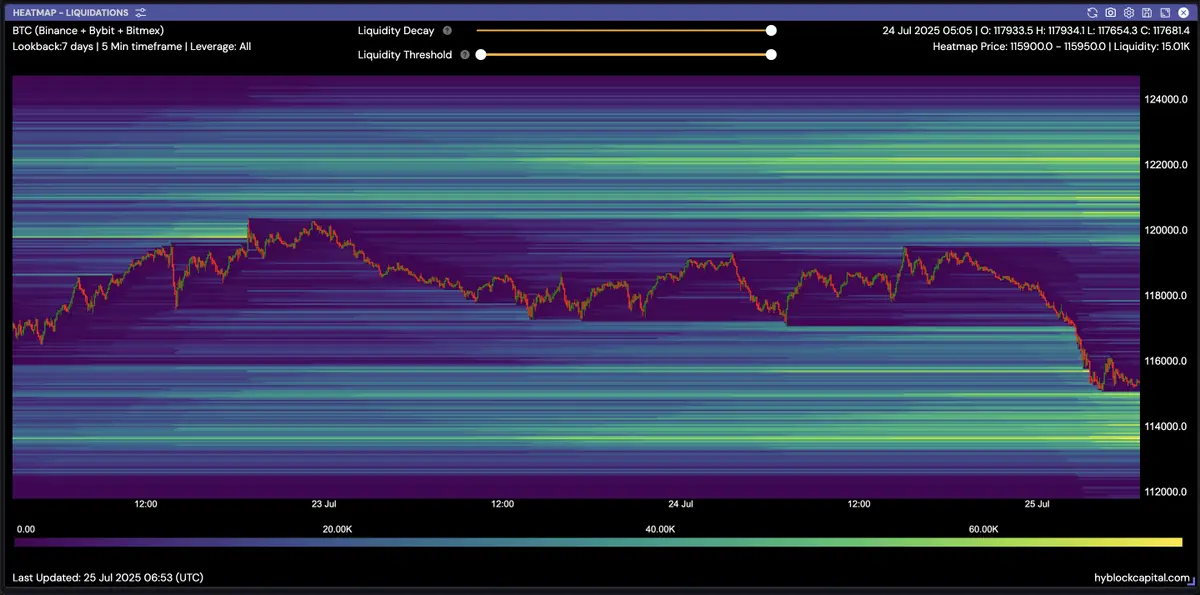Viewport: 1200px width, 595px height.
Task: Click the 114000.0 price axis label
Action: click(1166, 426)
